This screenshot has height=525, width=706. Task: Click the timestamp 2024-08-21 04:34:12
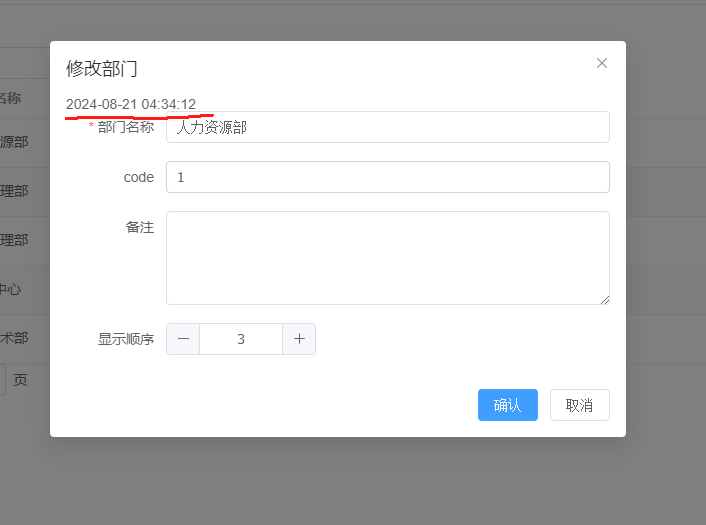[131, 104]
